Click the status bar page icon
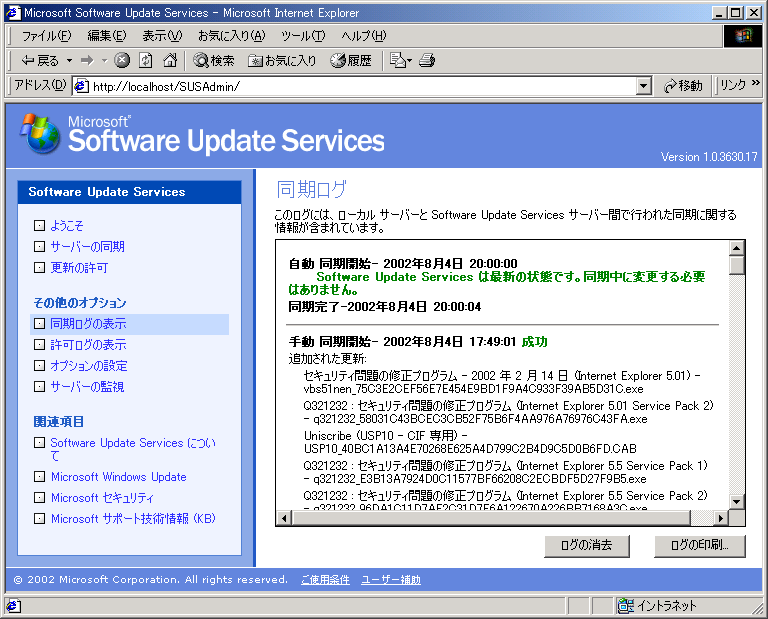768x619 pixels. point(13,606)
